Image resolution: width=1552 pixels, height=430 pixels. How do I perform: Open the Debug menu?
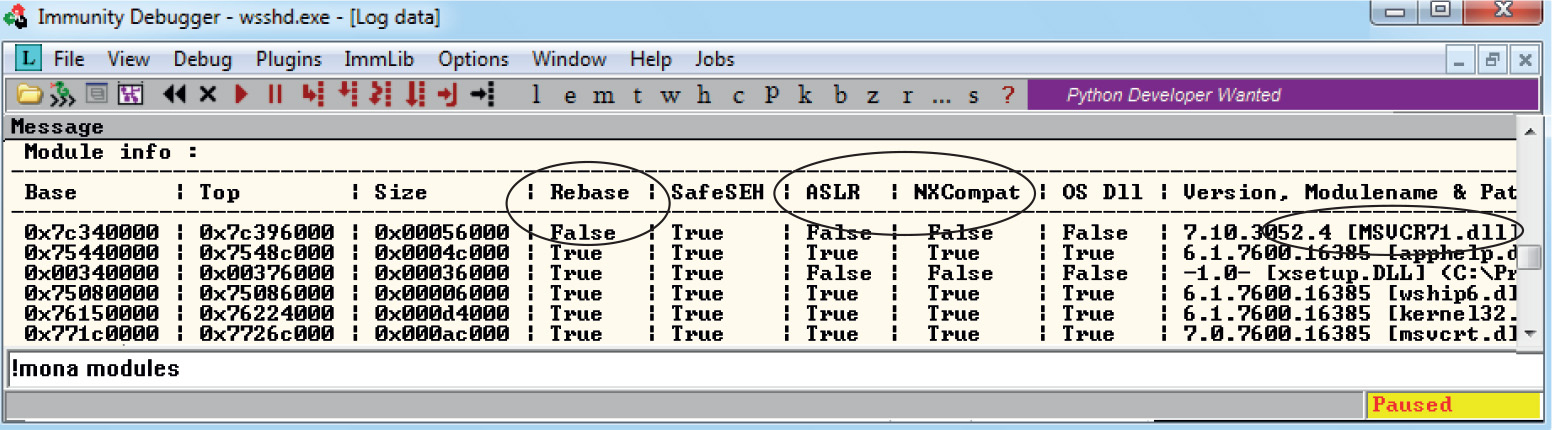click(202, 59)
